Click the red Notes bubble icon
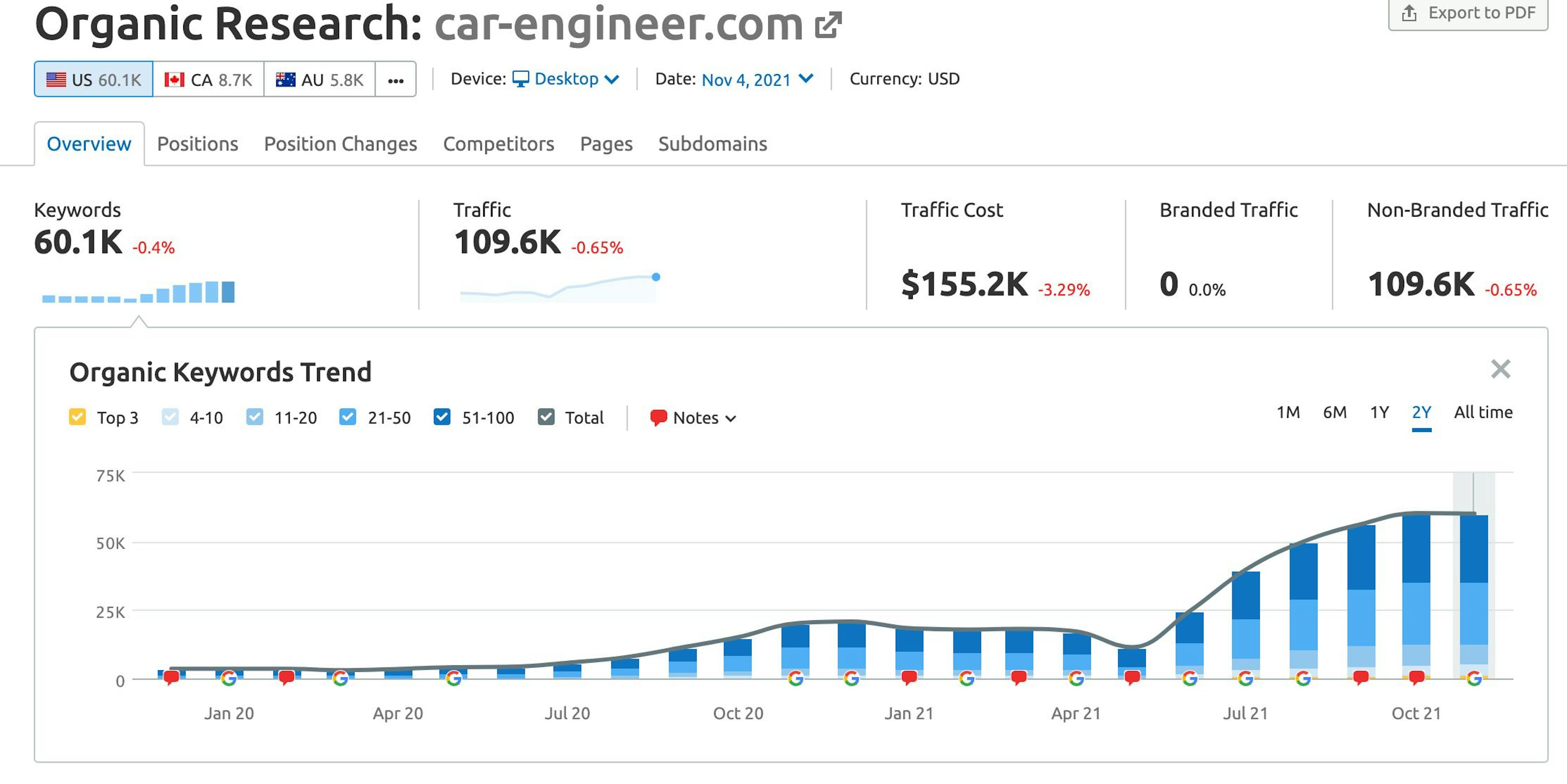 tap(659, 417)
